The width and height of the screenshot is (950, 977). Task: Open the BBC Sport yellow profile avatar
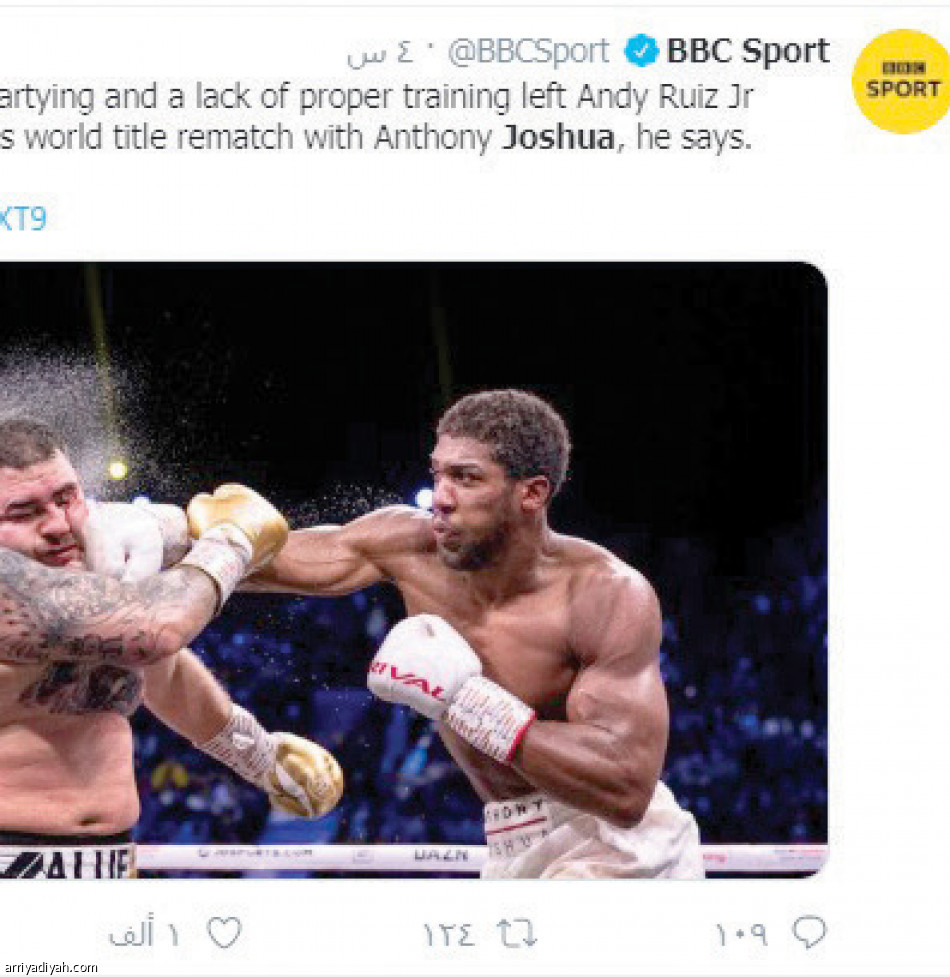coord(900,82)
